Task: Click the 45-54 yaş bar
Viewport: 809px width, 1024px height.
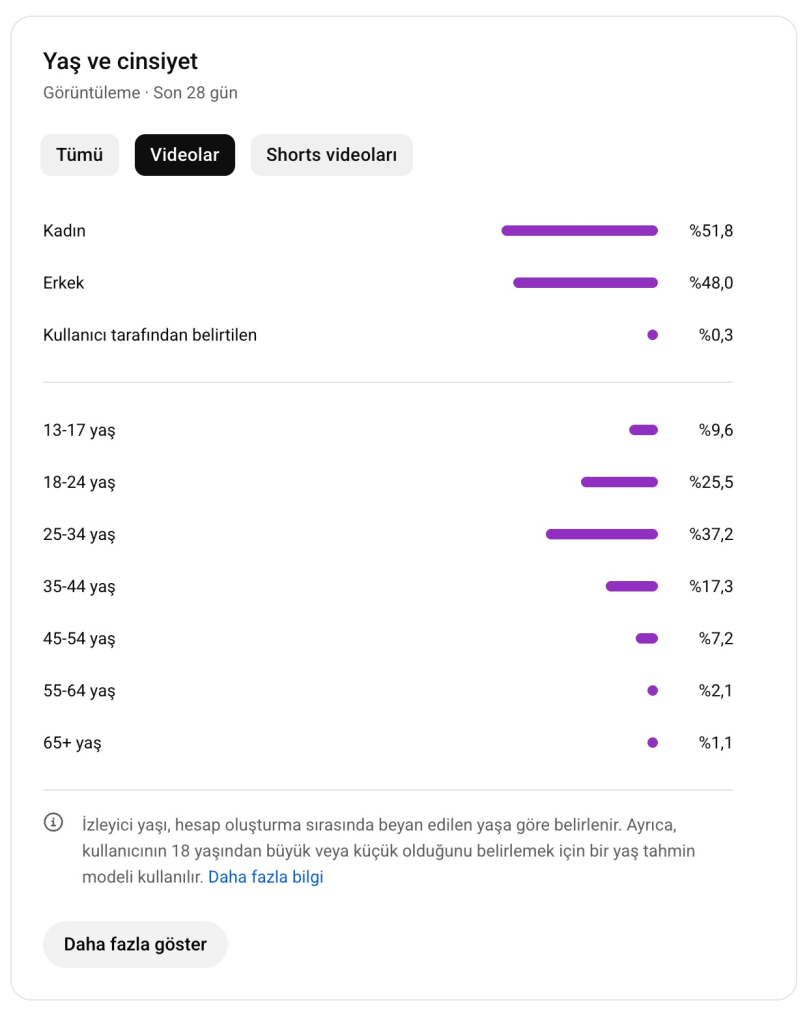Action: tap(647, 638)
